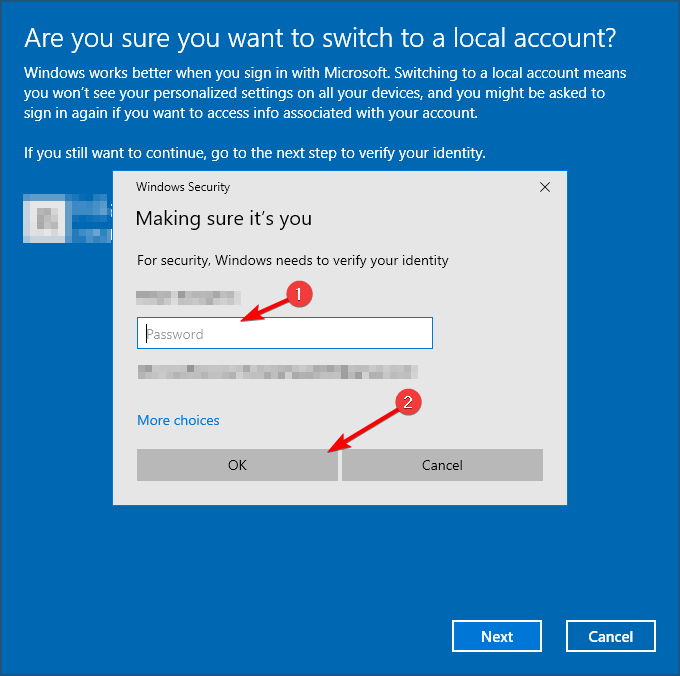Cancel switching to a local account
This screenshot has width=680, height=676.
click(611, 636)
